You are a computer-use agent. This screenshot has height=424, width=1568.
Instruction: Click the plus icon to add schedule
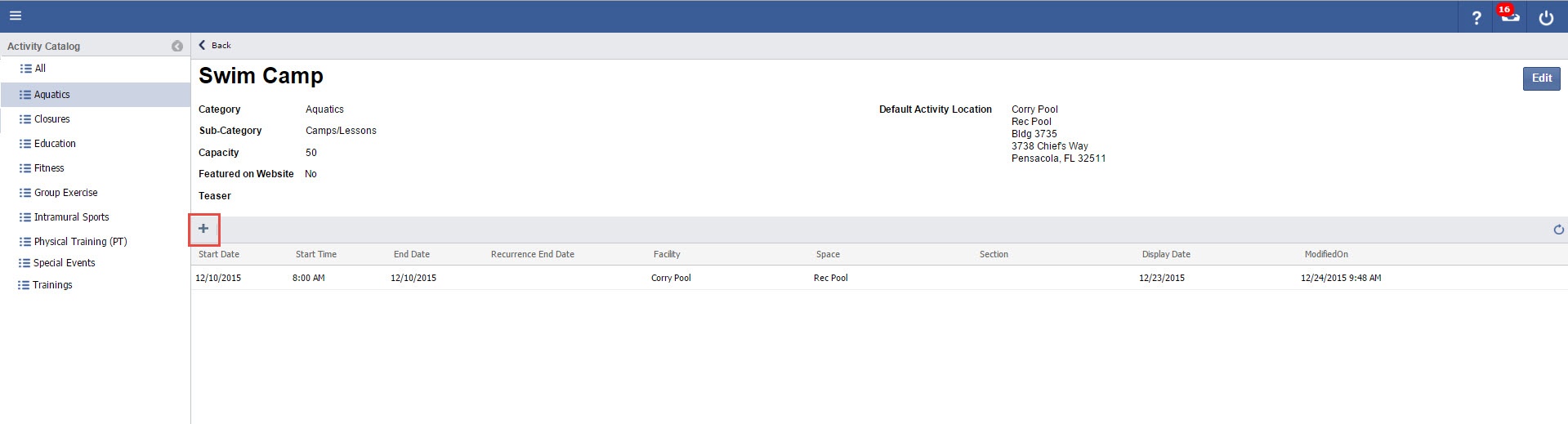tap(204, 229)
